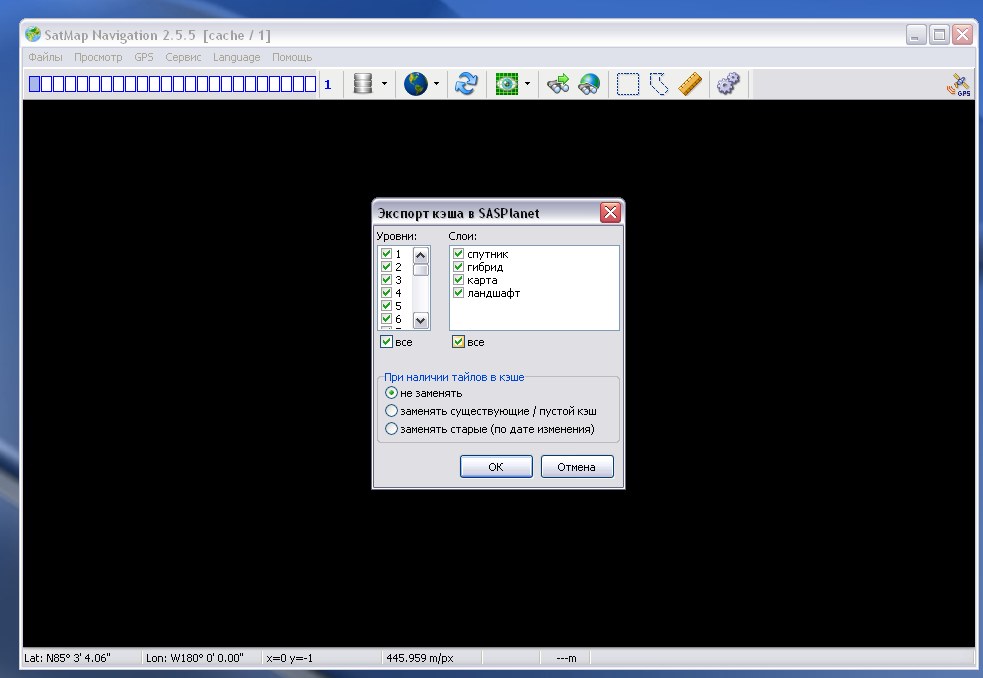Select заменять старые (по дате изменения) option
983x678 pixels.
(x=391, y=429)
